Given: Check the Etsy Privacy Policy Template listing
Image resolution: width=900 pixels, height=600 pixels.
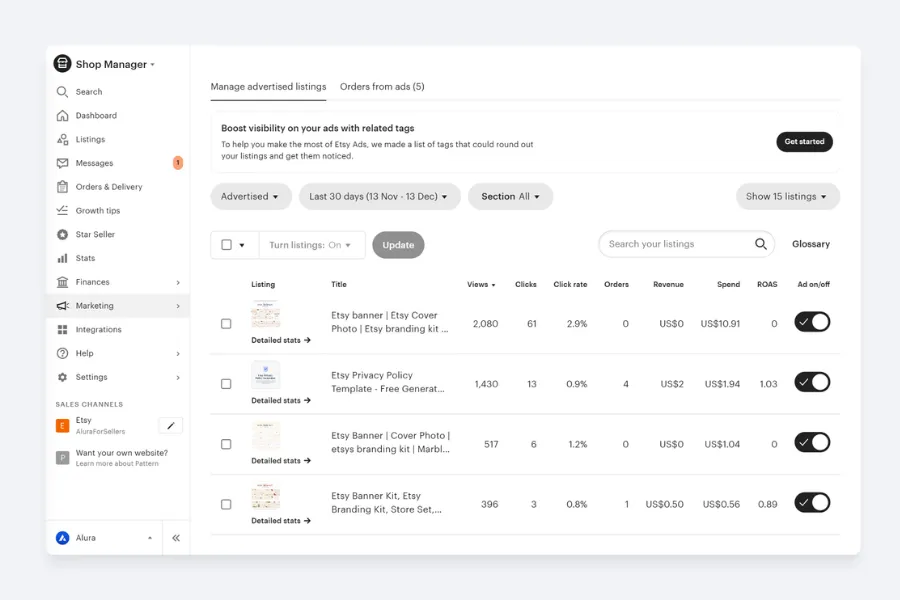Looking at the screenshot, I should tap(226, 384).
